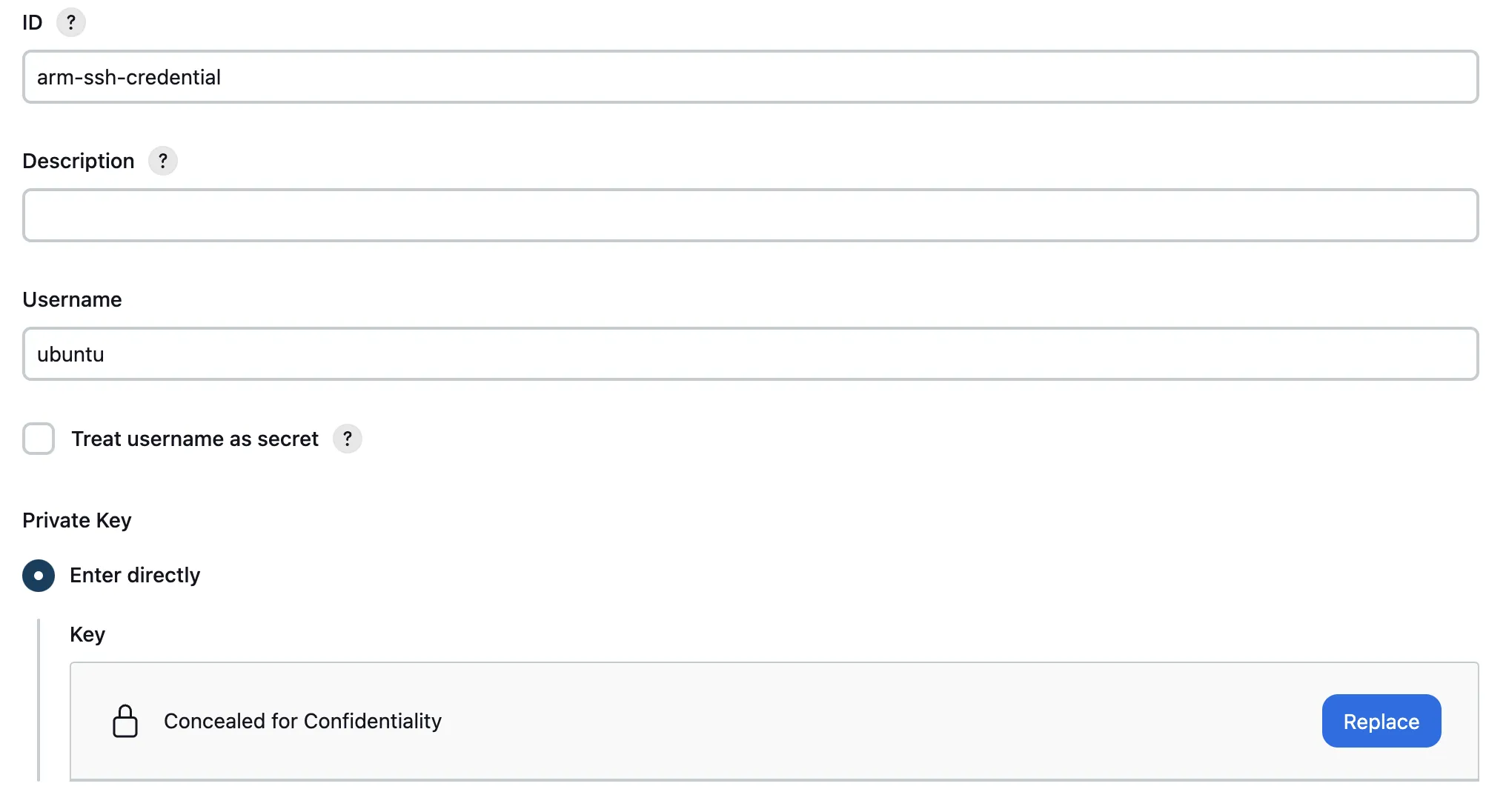
Task: Show help for Treat username as secret
Action: click(x=347, y=439)
